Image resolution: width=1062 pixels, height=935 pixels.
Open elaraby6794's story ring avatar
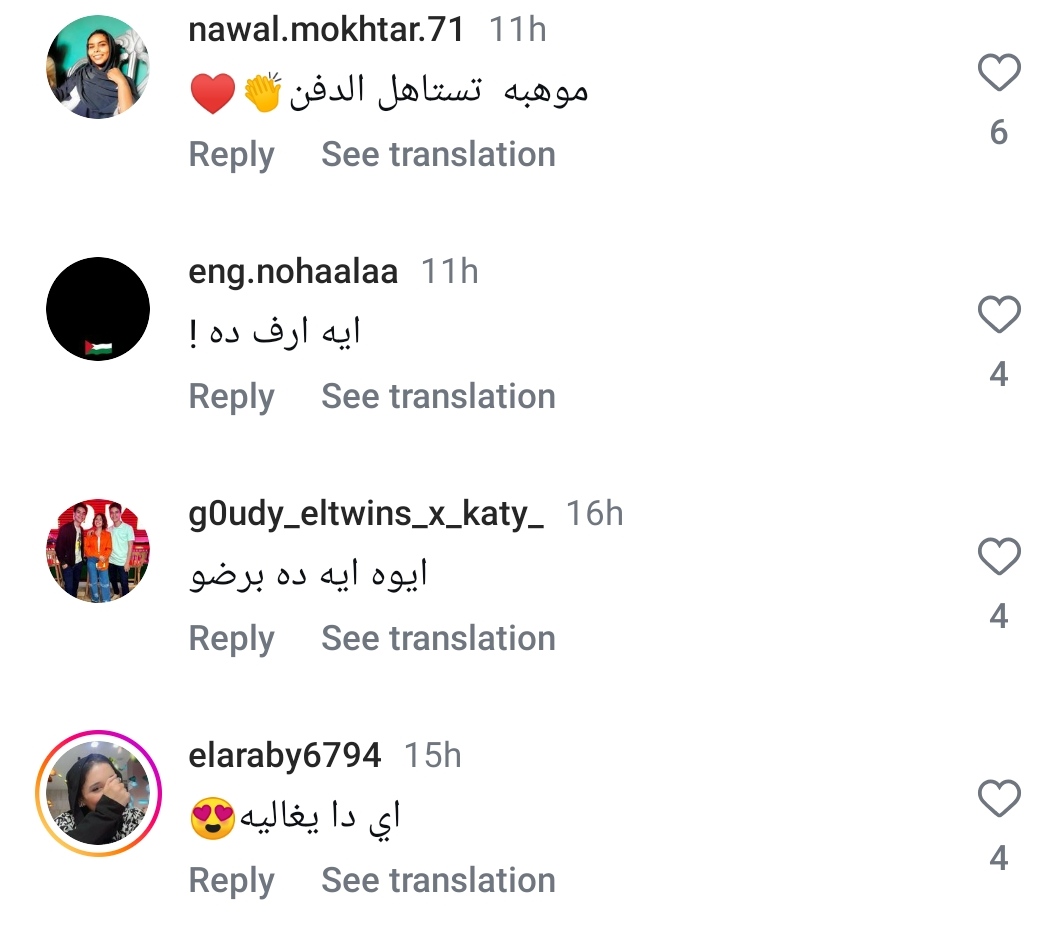click(98, 794)
